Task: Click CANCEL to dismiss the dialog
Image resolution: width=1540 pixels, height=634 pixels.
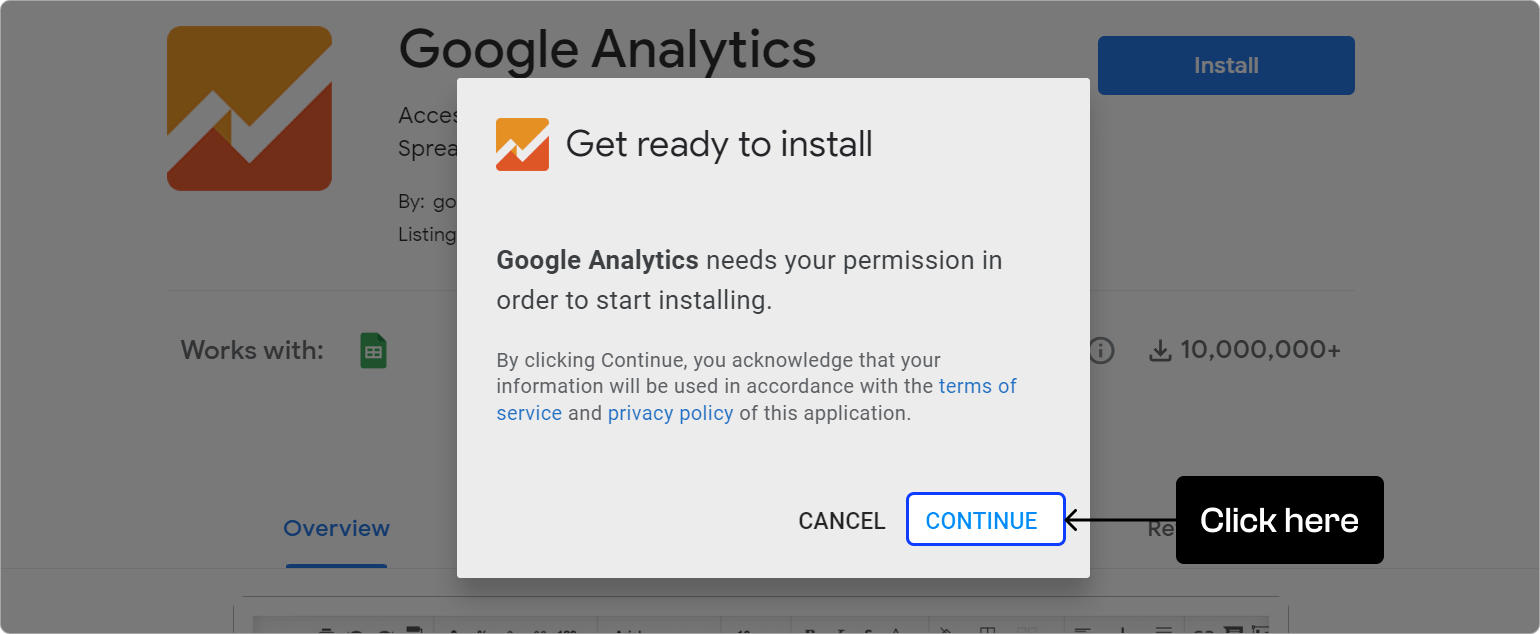Action: (841, 520)
